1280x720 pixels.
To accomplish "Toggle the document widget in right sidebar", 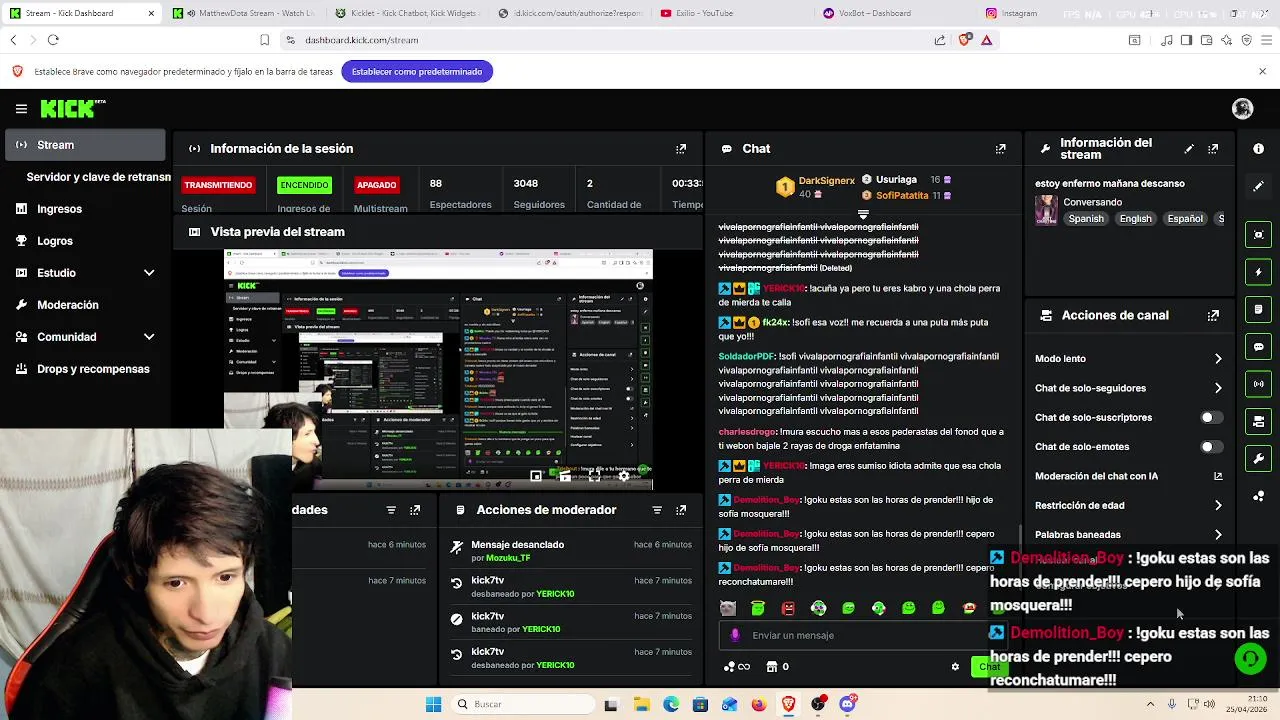I will click(x=1259, y=310).
